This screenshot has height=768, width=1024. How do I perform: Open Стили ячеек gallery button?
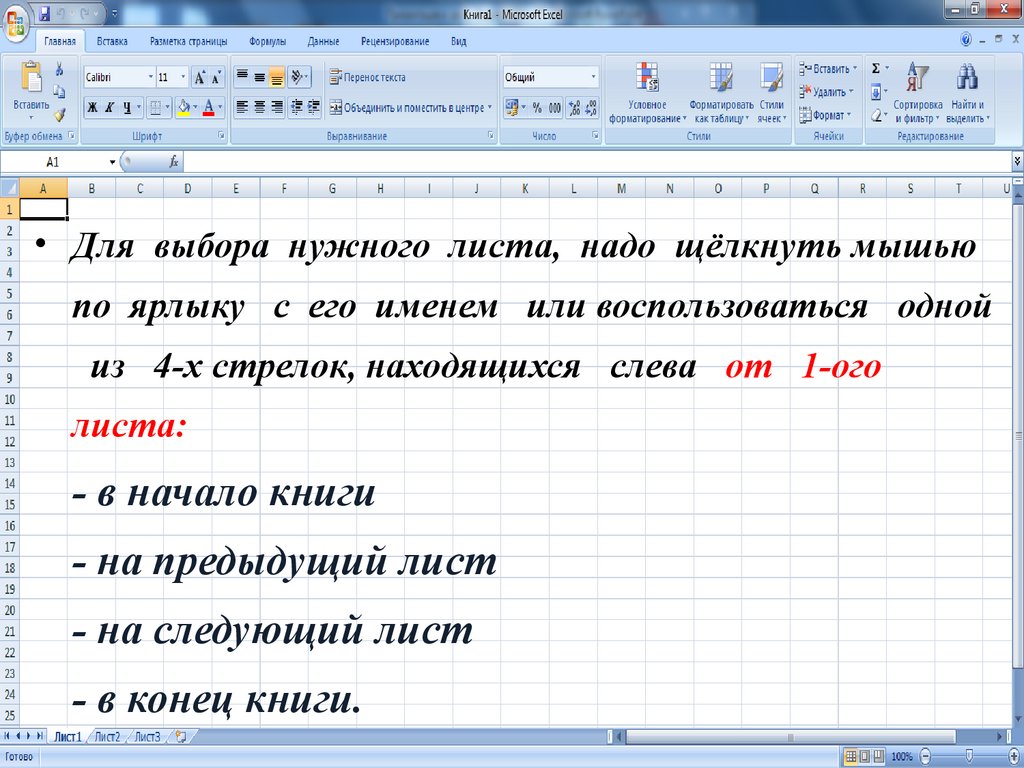[x=772, y=93]
